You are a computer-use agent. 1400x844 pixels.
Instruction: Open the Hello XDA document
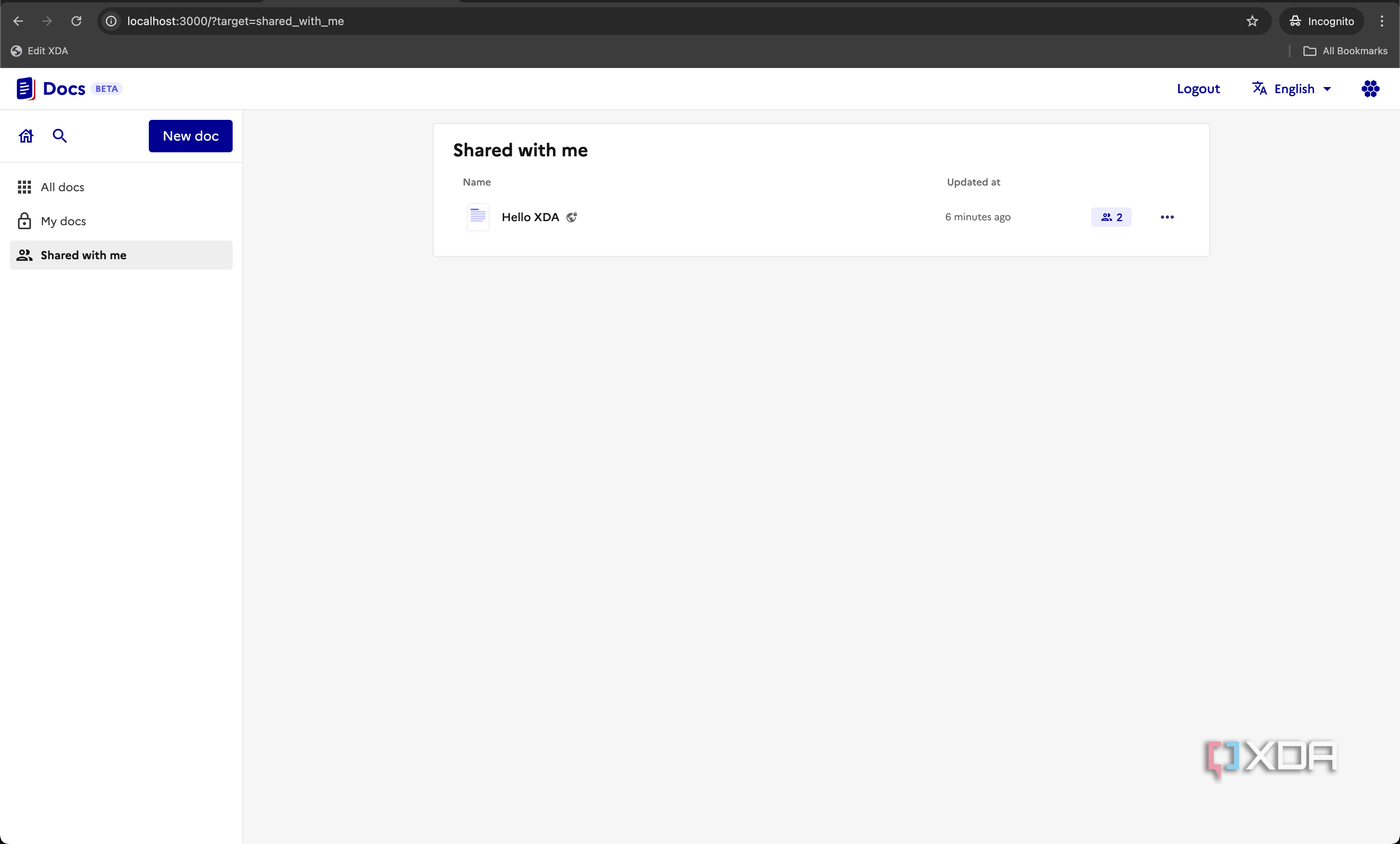pyautogui.click(x=530, y=217)
